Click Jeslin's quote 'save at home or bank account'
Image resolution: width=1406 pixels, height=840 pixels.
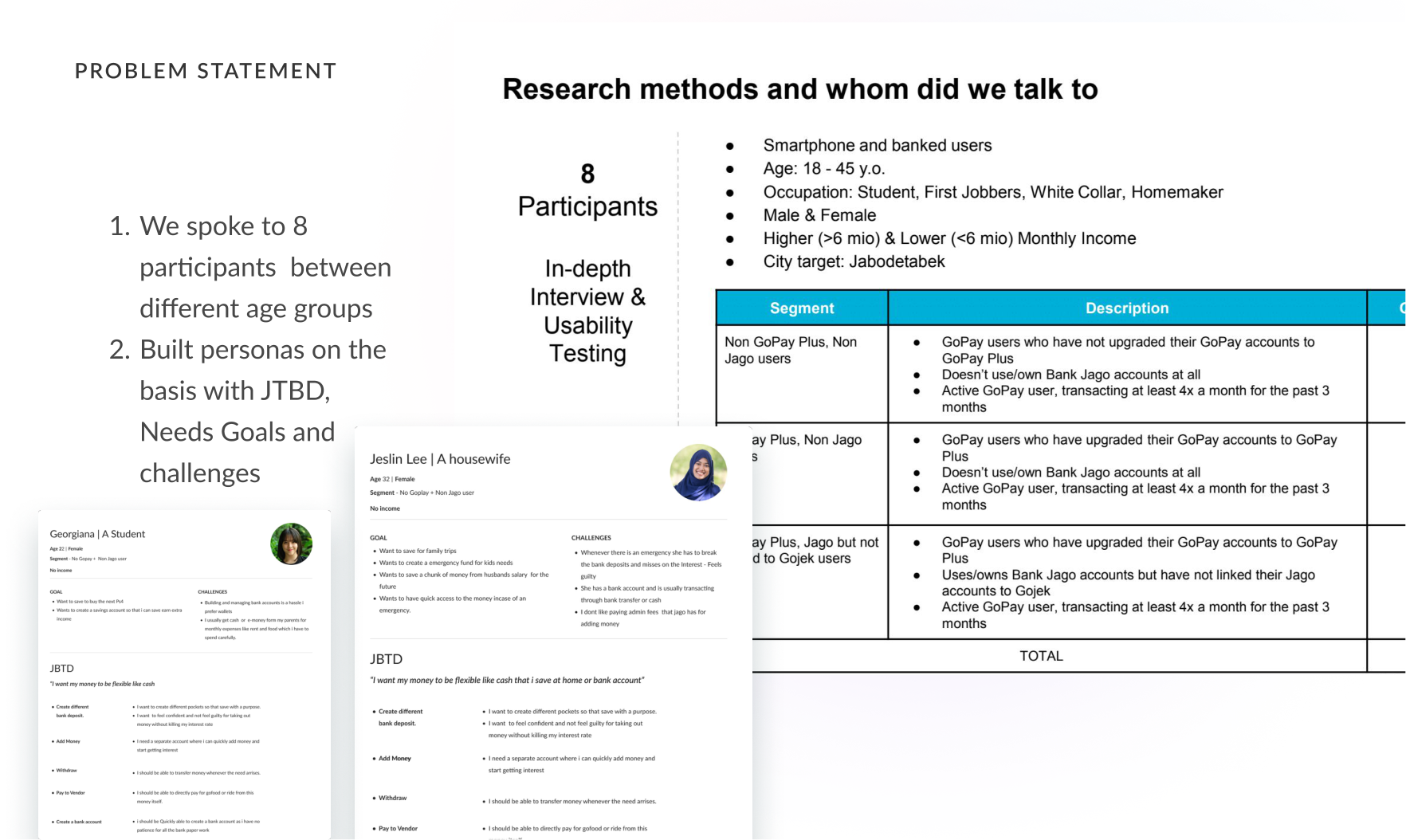507,681
